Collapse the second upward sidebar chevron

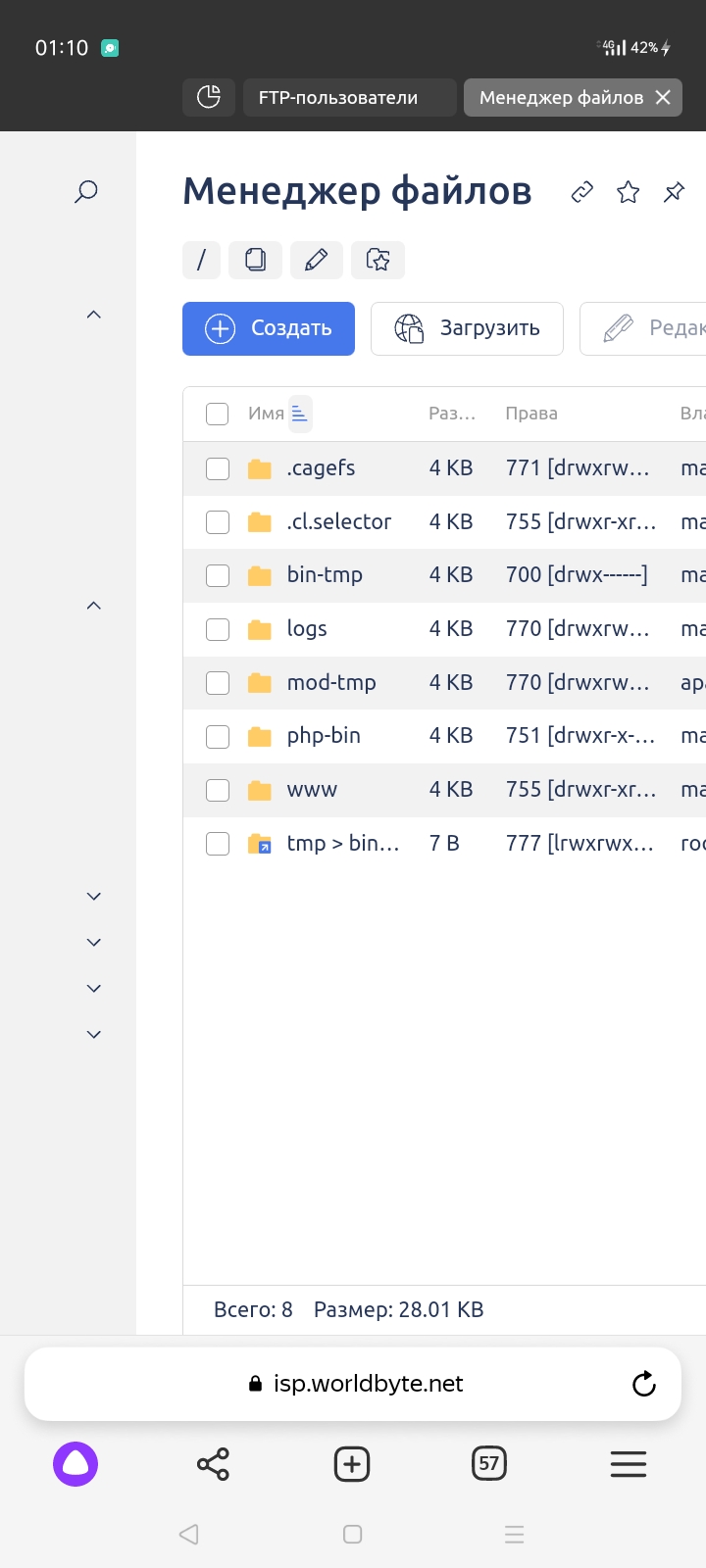94,606
